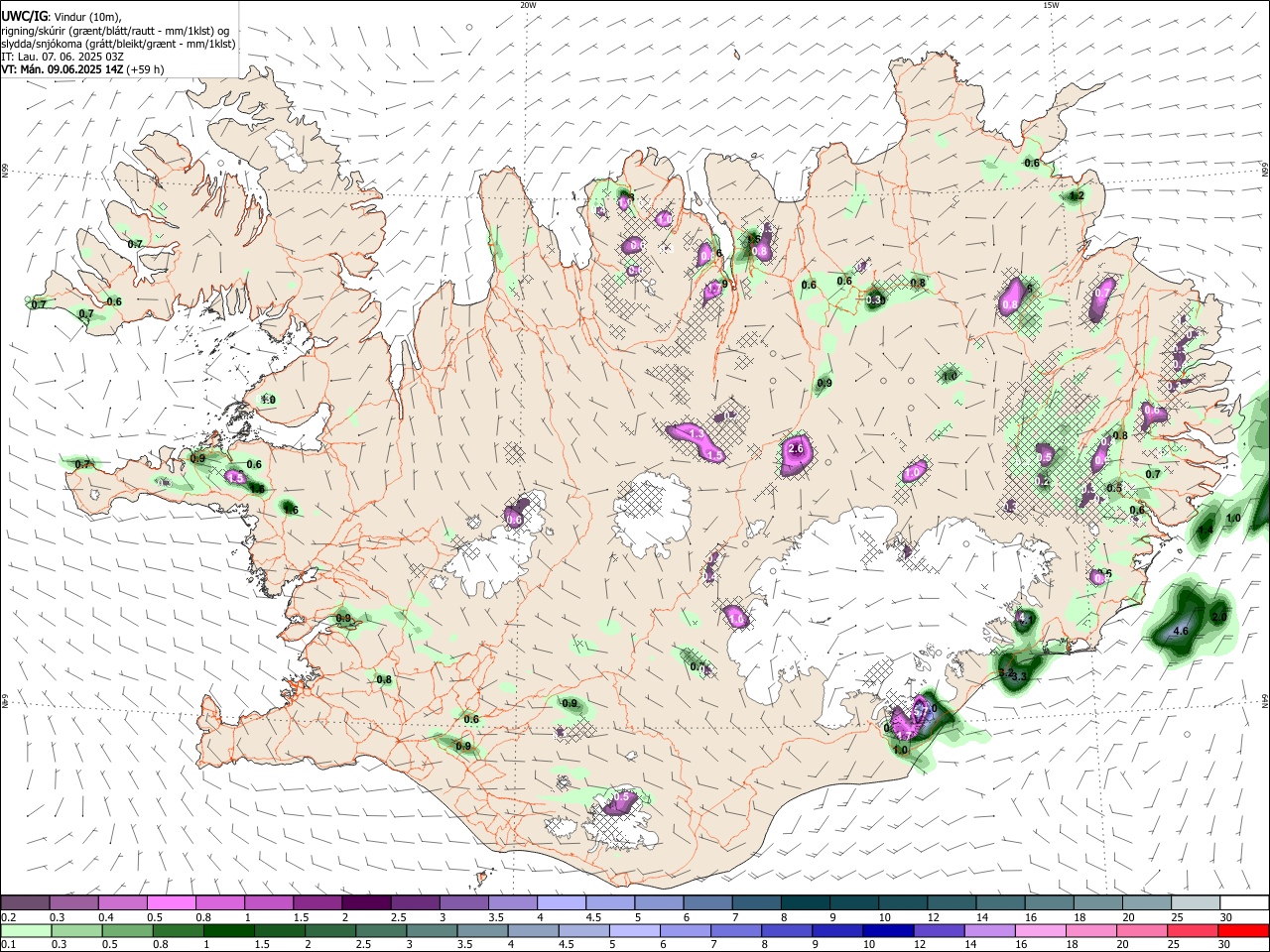Click the 1.3 value in the purple cell

point(696,434)
